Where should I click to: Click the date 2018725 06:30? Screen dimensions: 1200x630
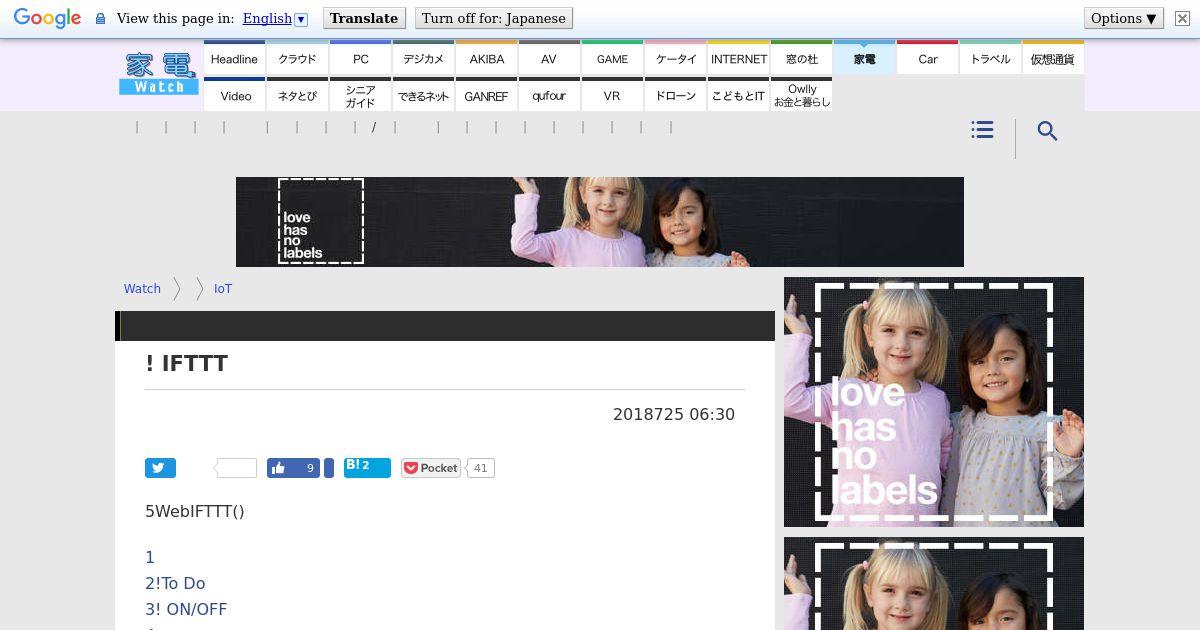tap(674, 414)
